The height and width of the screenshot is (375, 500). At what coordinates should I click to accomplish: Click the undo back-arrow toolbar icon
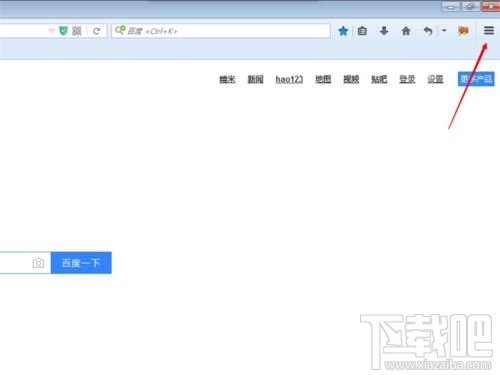tap(428, 31)
